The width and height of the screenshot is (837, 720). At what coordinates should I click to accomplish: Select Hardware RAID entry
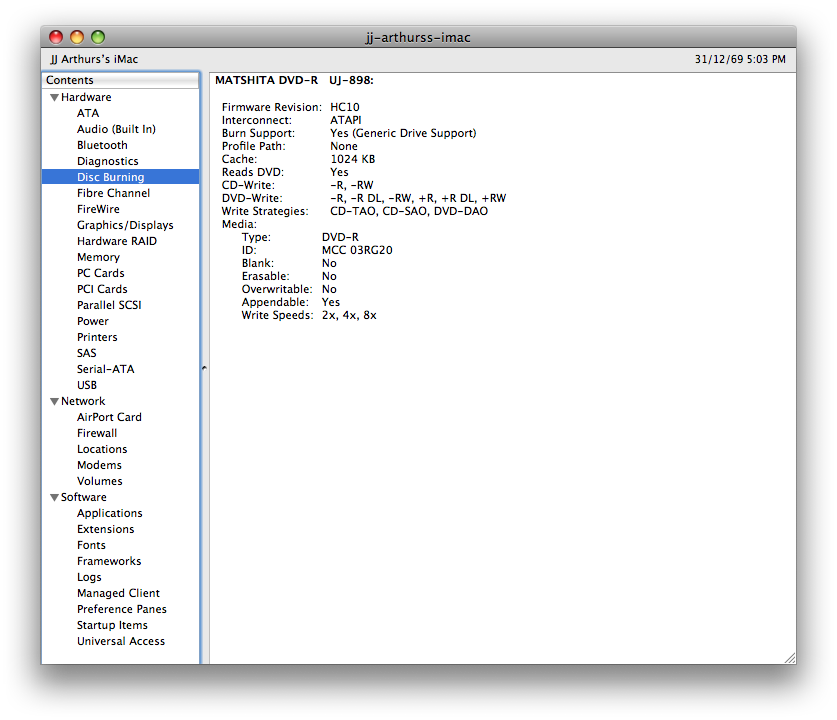click(117, 241)
